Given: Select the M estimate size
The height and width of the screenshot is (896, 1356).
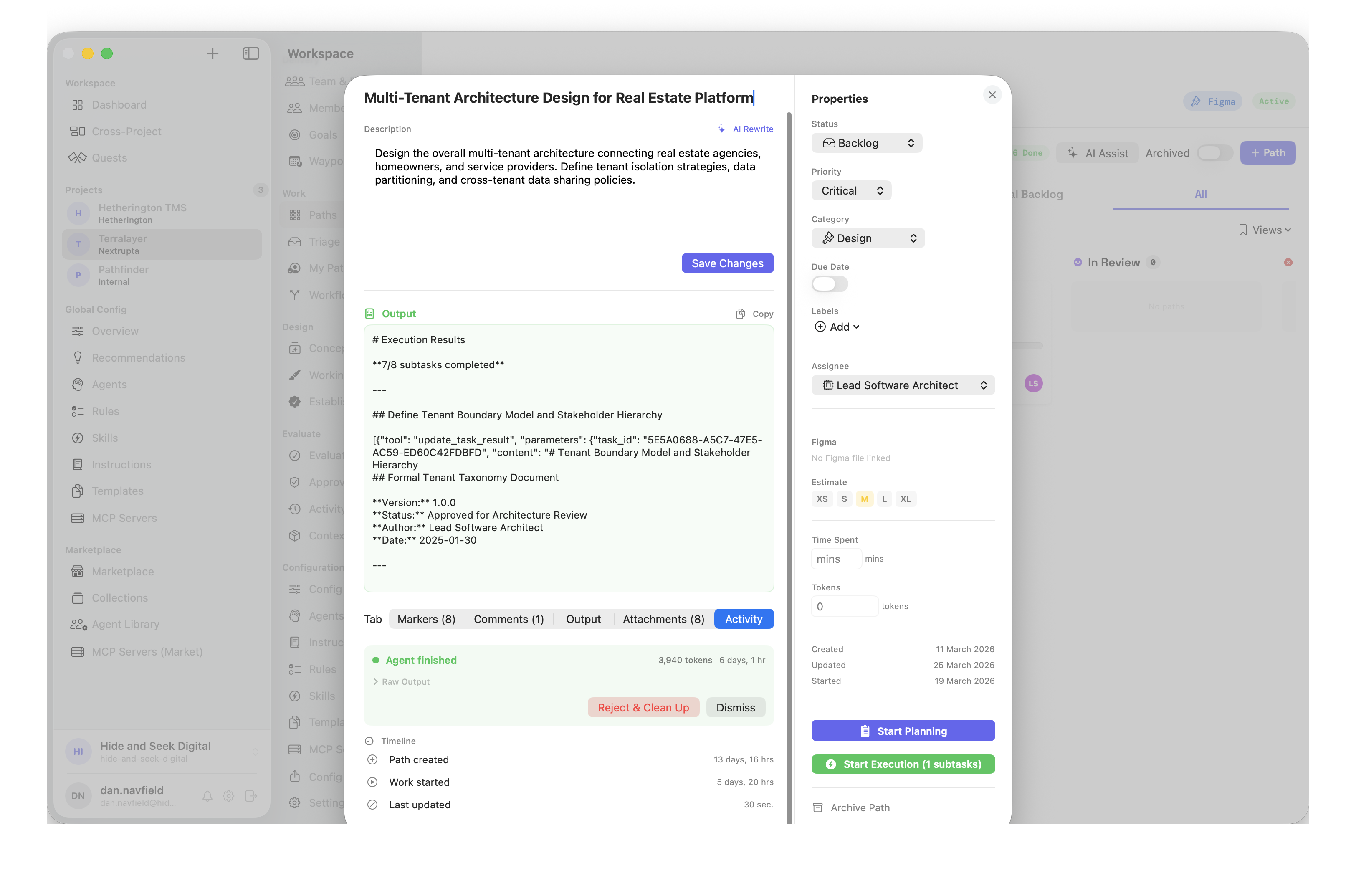Looking at the screenshot, I should pyautogui.click(x=864, y=499).
